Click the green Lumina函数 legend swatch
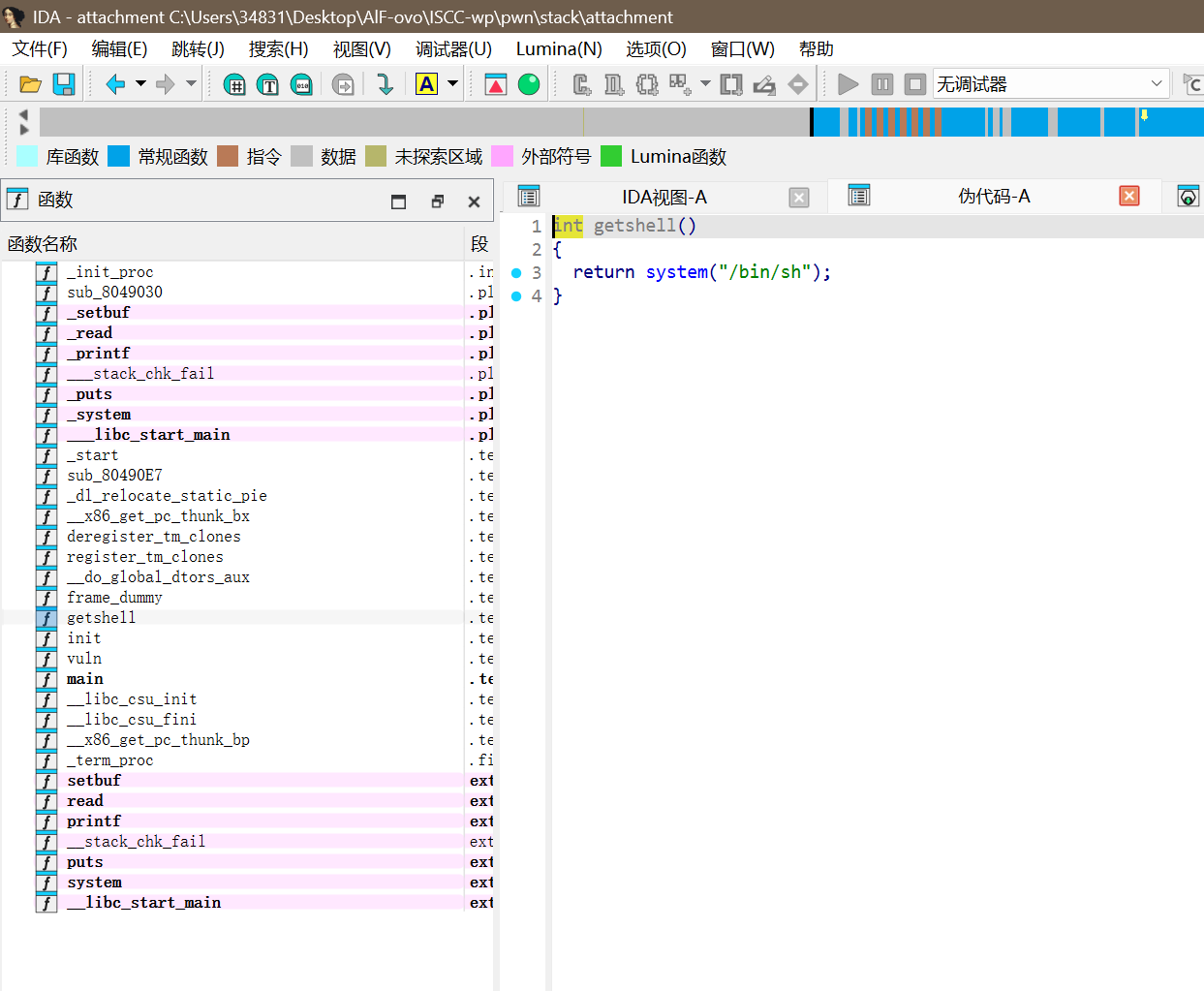 (x=611, y=156)
